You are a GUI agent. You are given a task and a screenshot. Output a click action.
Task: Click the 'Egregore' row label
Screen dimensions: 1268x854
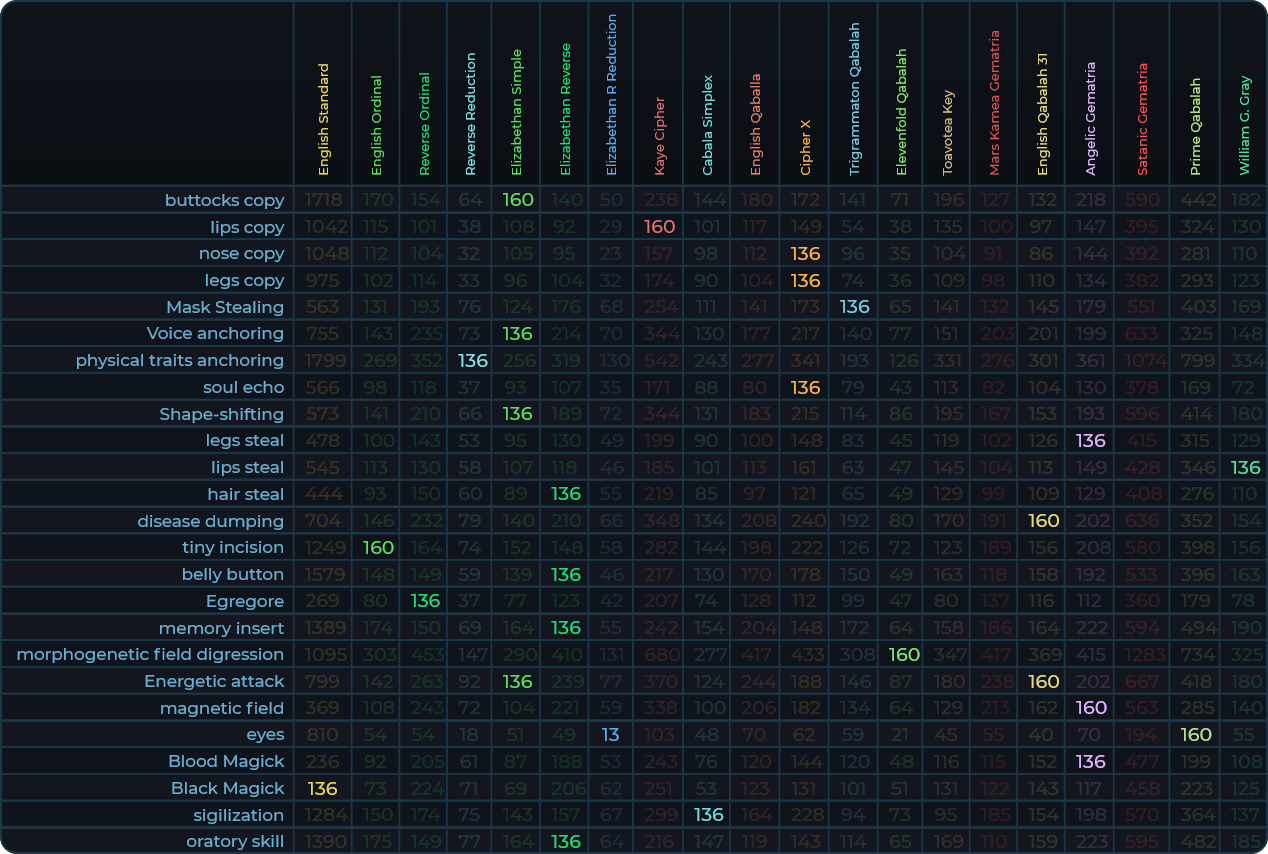coord(245,601)
